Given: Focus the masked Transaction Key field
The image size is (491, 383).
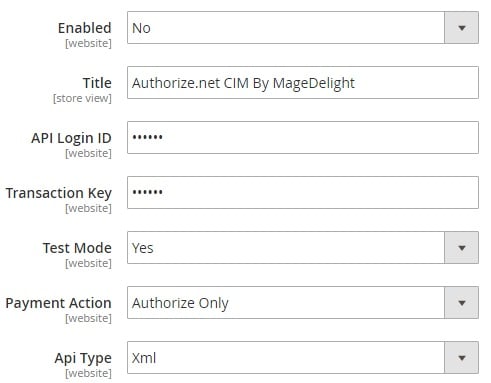Looking at the screenshot, I should (x=303, y=193).
